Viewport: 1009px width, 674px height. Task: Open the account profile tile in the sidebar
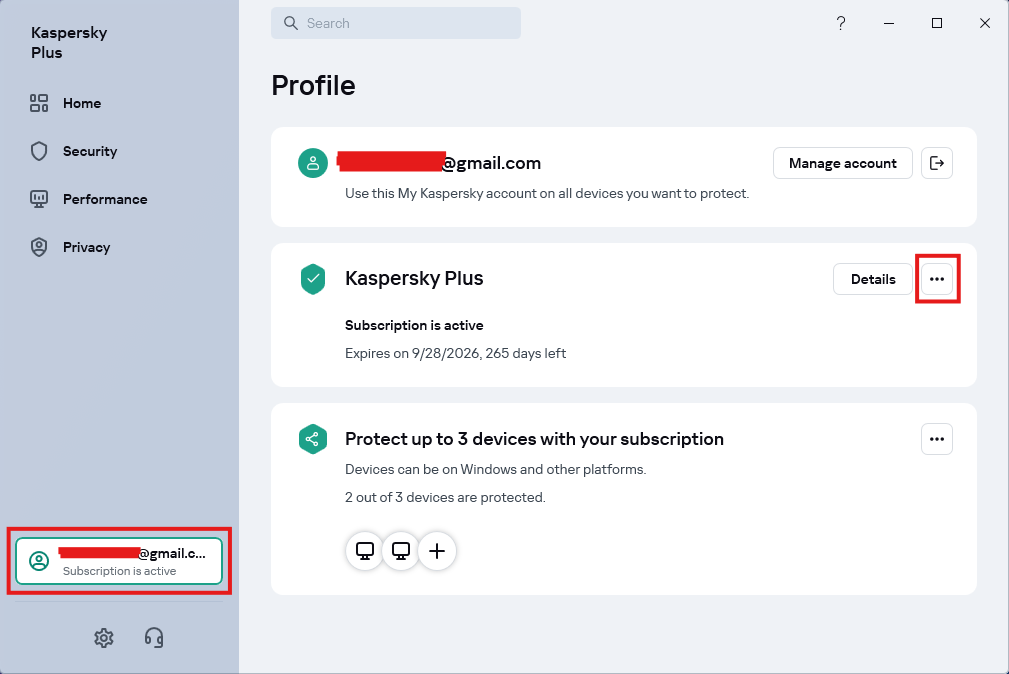[x=119, y=560]
